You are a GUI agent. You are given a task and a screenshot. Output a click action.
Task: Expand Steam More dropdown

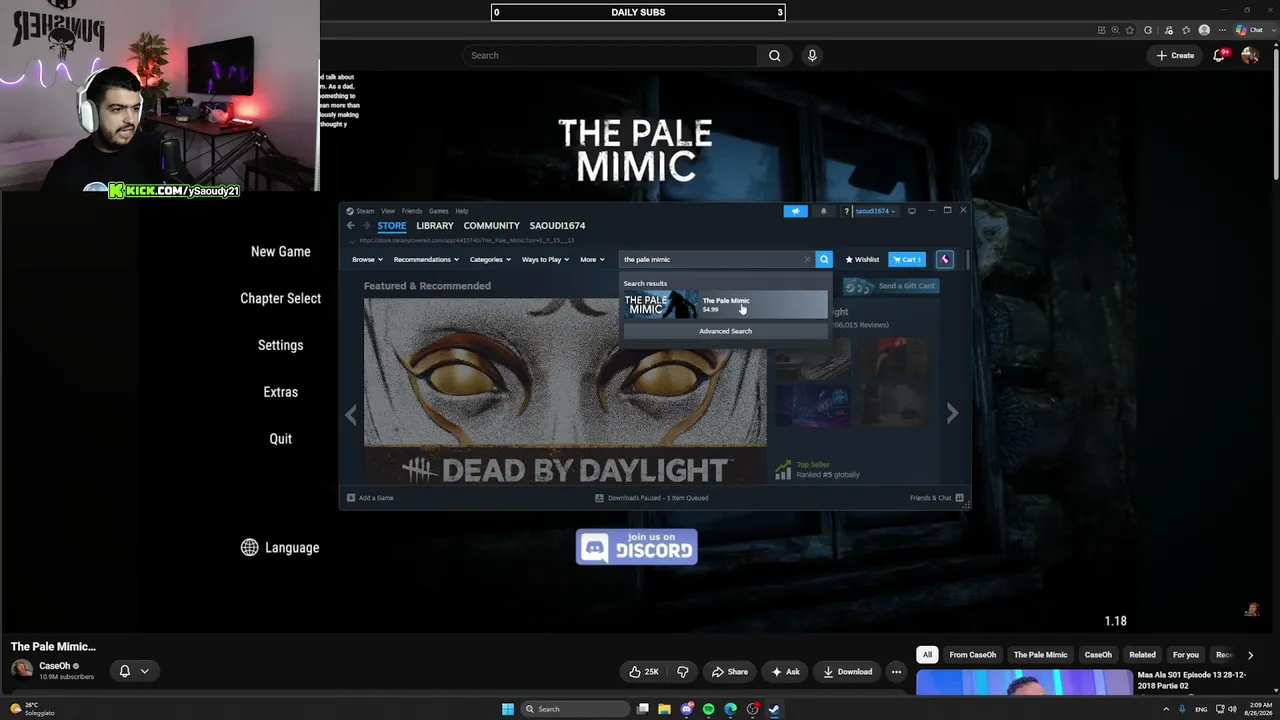pyautogui.click(x=593, y=259)
